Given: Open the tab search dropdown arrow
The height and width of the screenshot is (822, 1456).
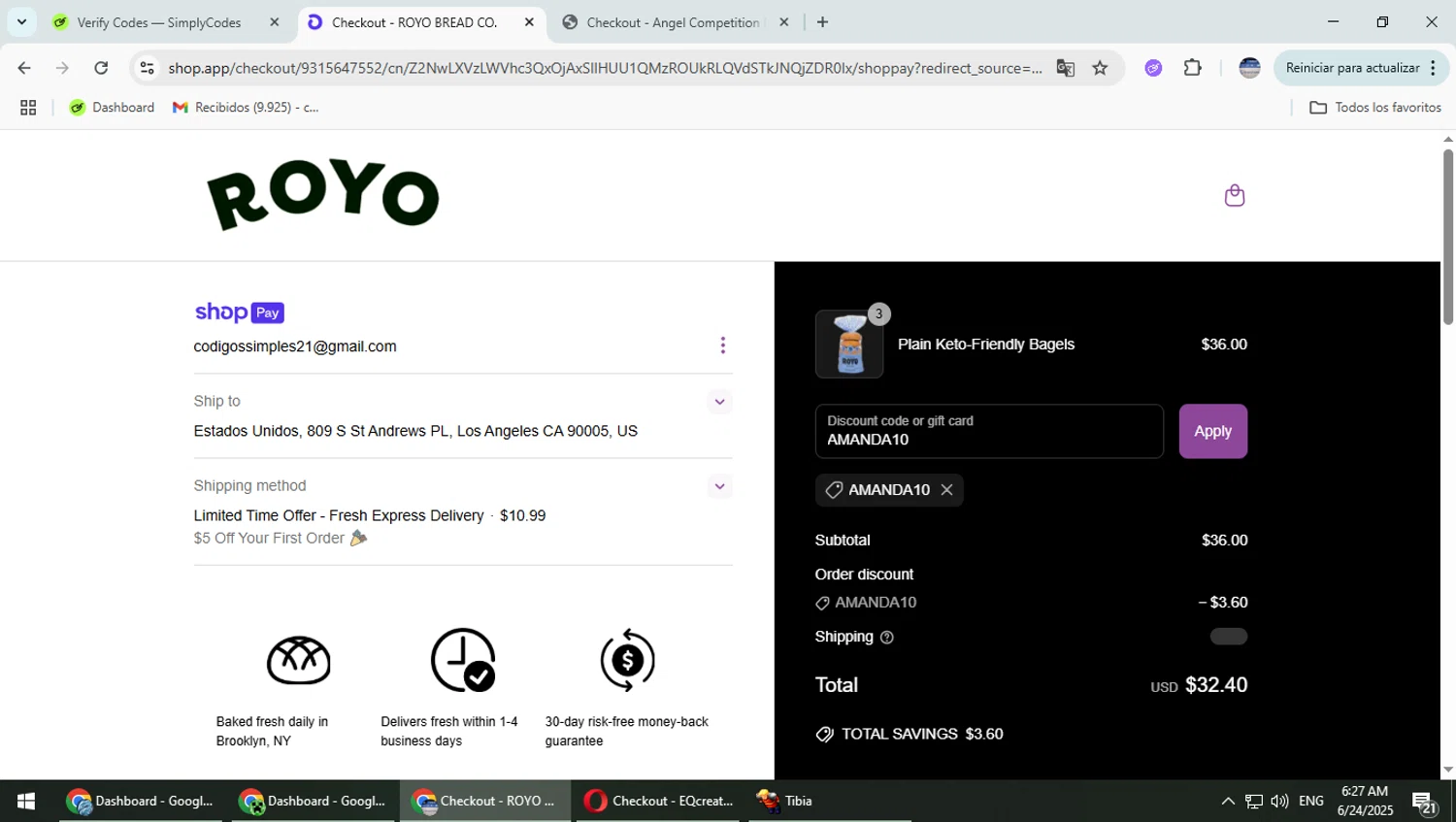Looking at the screenshot, I should point(21,21).
